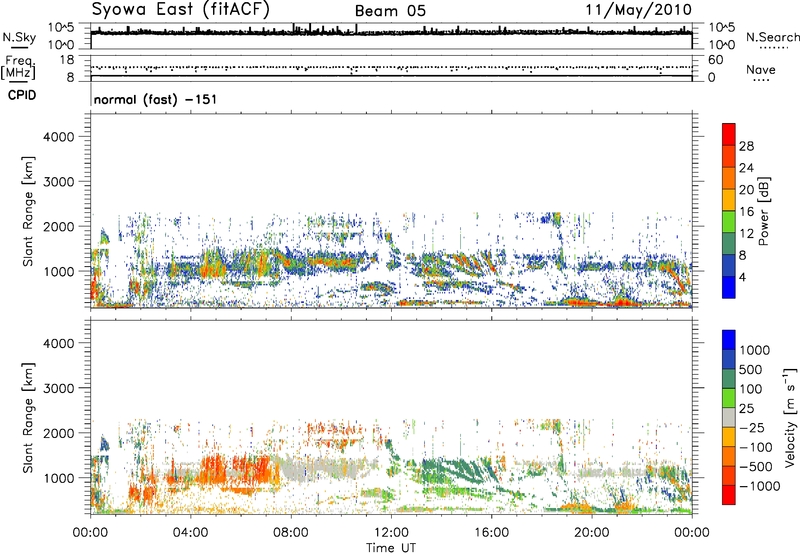Click the "12" label on Power color bar
The width and height of the screenshot is (800, 554).
(746, 234)
